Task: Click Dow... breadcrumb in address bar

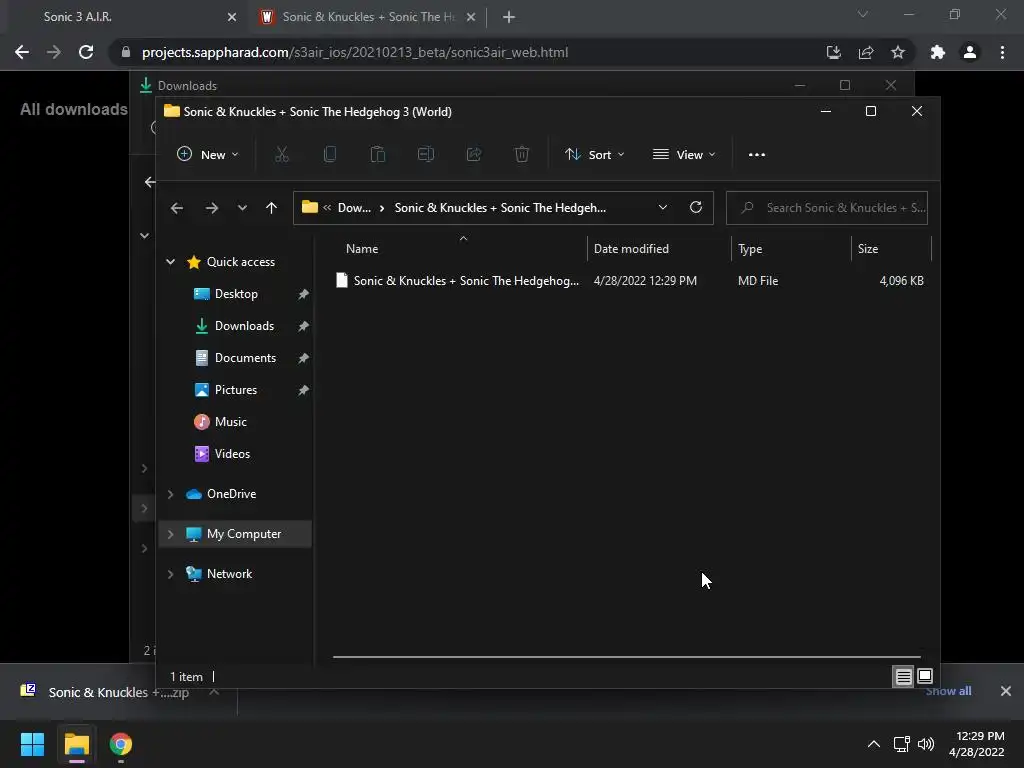Action: click(x=354, y=208)
